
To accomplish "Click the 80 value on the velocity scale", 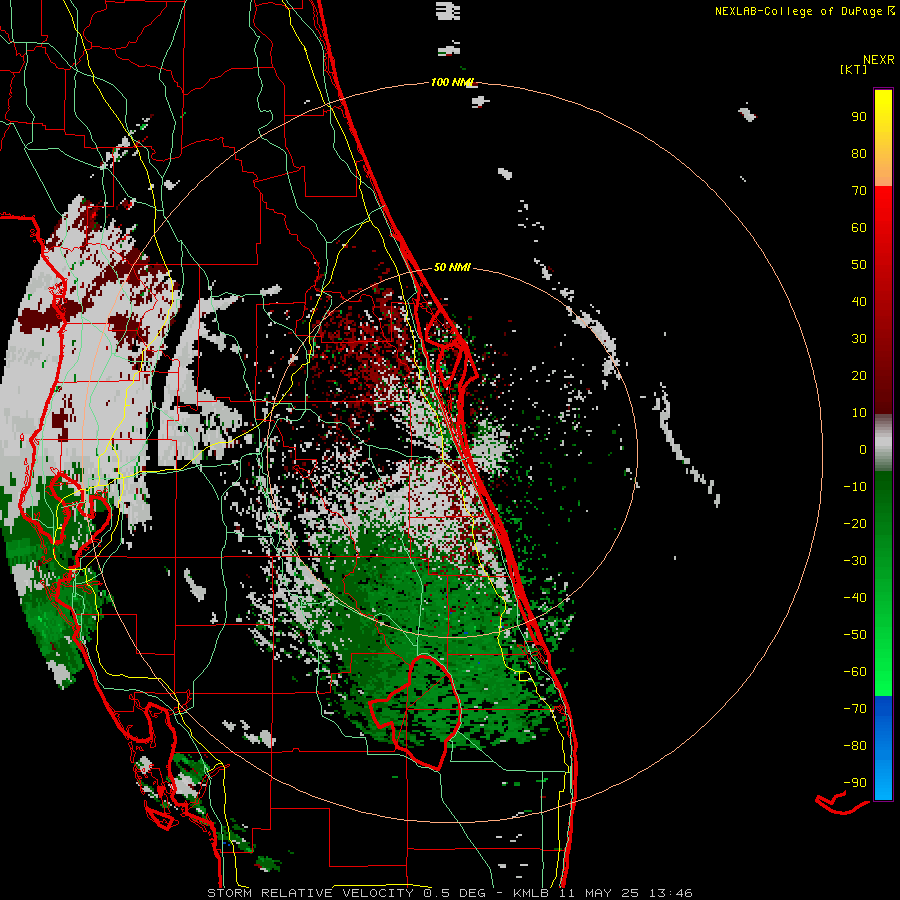I will [x=859, y=153].
